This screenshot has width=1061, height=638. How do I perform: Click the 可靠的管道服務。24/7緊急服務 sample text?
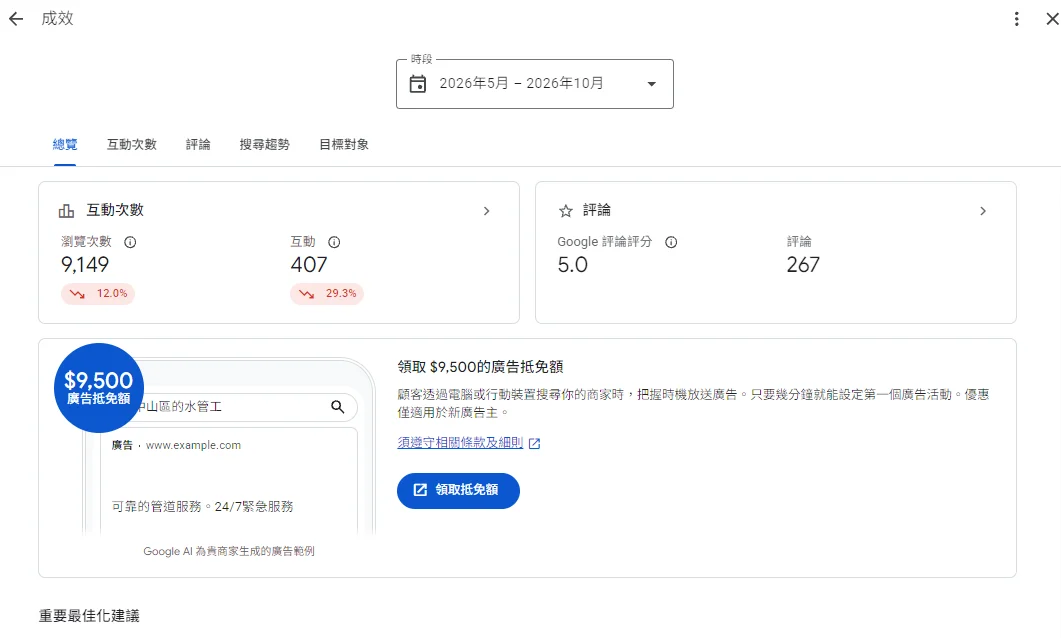(202, 507)
